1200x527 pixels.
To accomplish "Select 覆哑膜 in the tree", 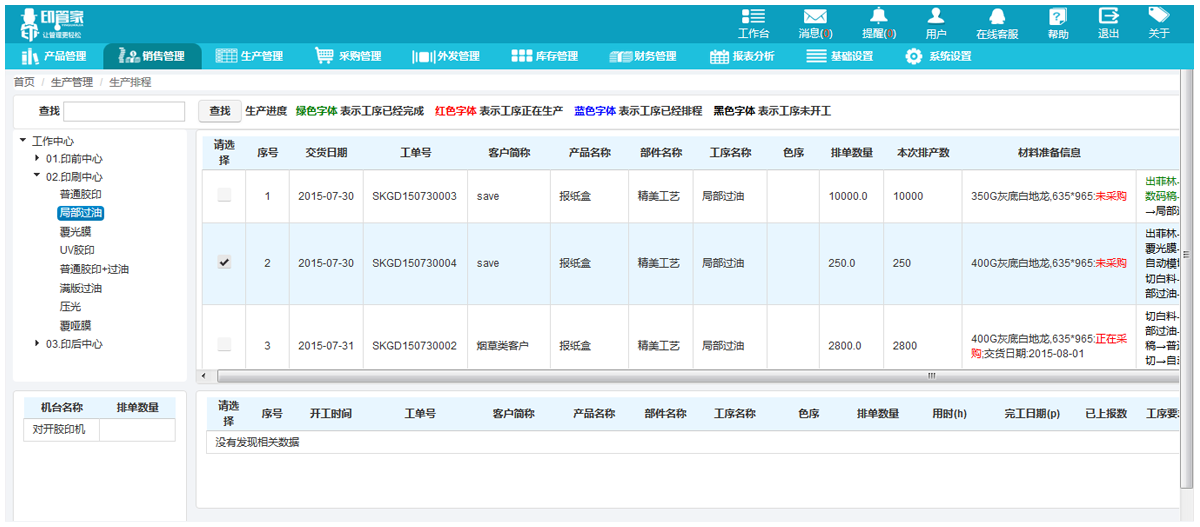I will [x=75, y=325].
